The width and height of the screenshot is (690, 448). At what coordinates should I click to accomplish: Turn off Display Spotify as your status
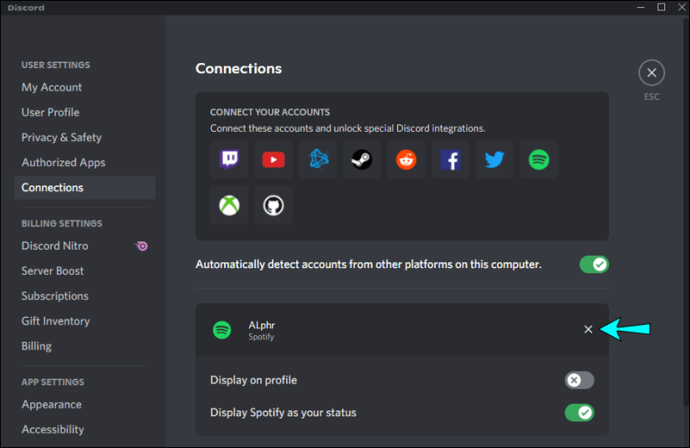(x=579, y=412)
